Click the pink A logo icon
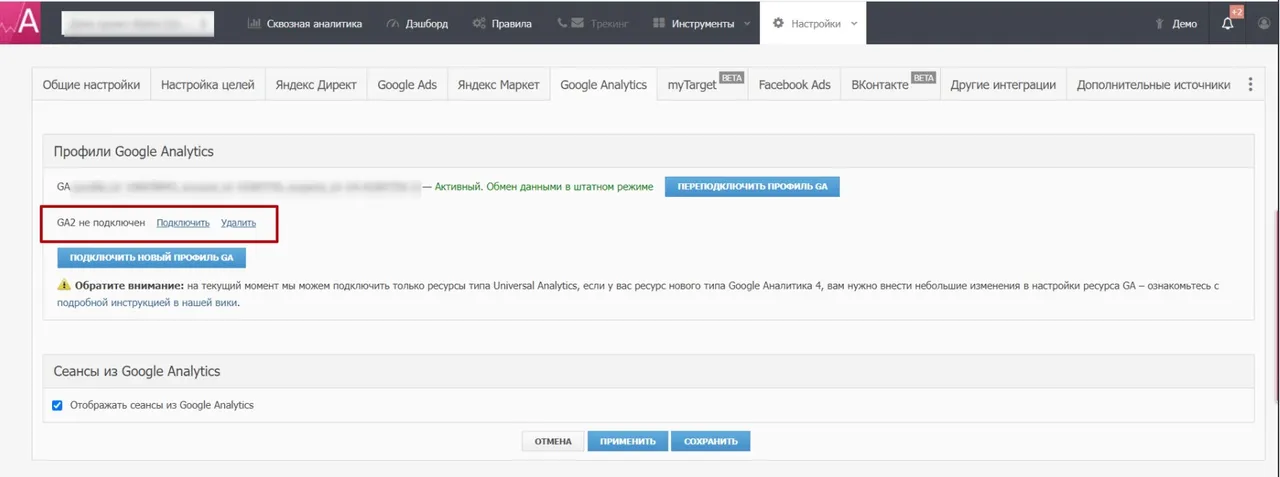Viewport: 1280px width, 477px height. [x=21, y=22]
